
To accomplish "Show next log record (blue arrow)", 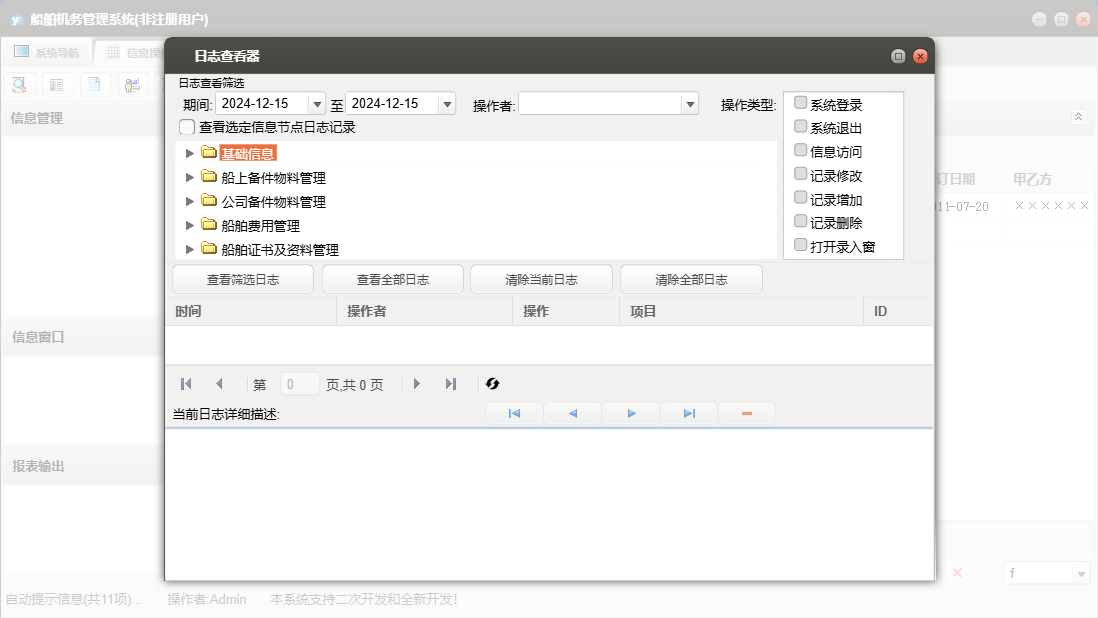I will tap(631, 414).
